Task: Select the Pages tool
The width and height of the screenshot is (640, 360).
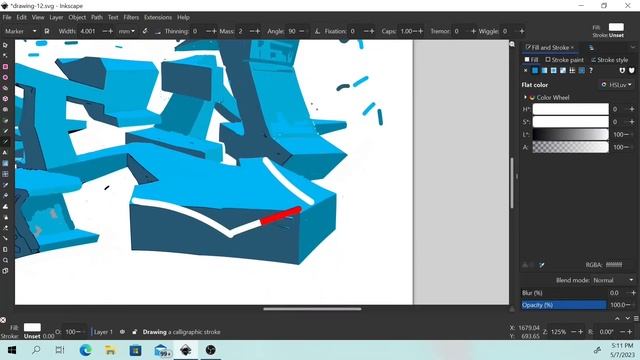Action: pos(5,271)
